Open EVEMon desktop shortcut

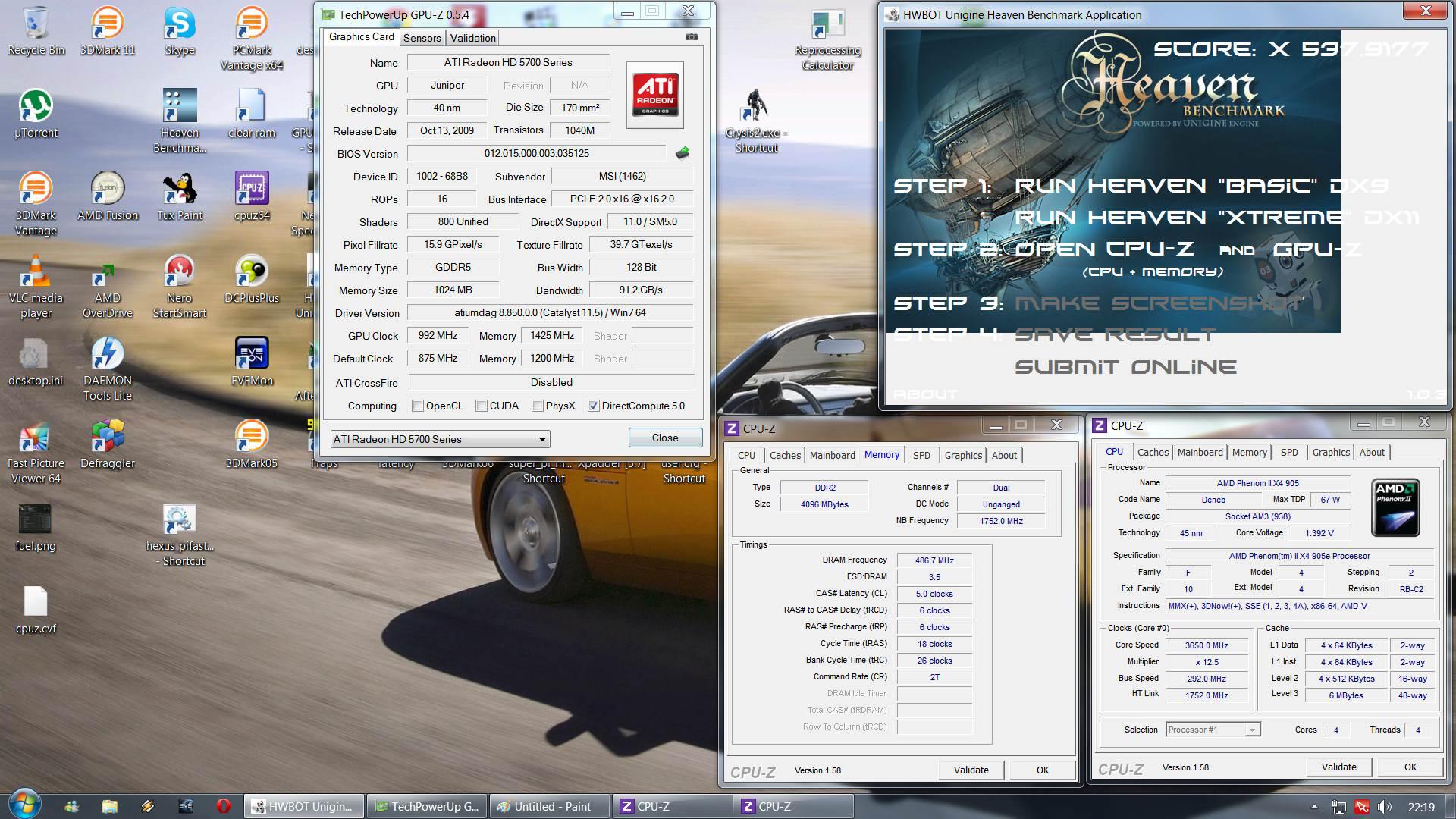[x=252, y=361]
